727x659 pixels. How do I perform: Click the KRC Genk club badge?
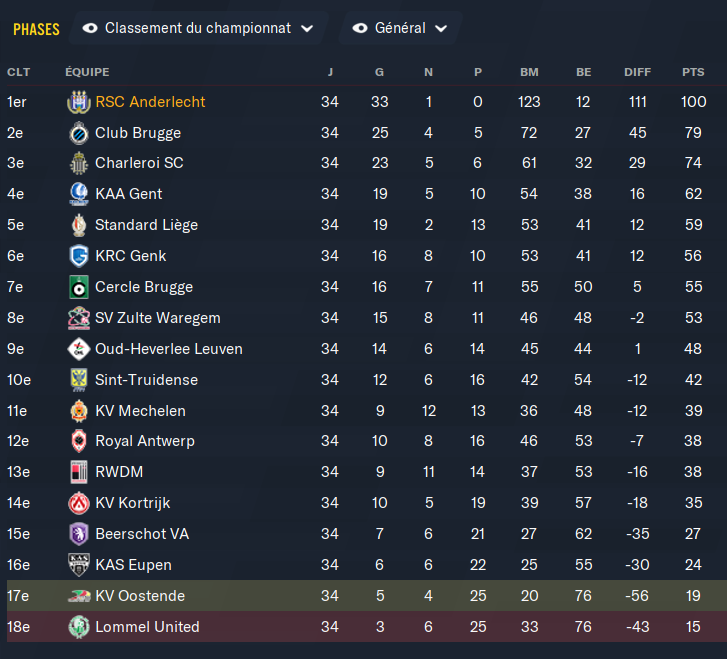(78, 256)
